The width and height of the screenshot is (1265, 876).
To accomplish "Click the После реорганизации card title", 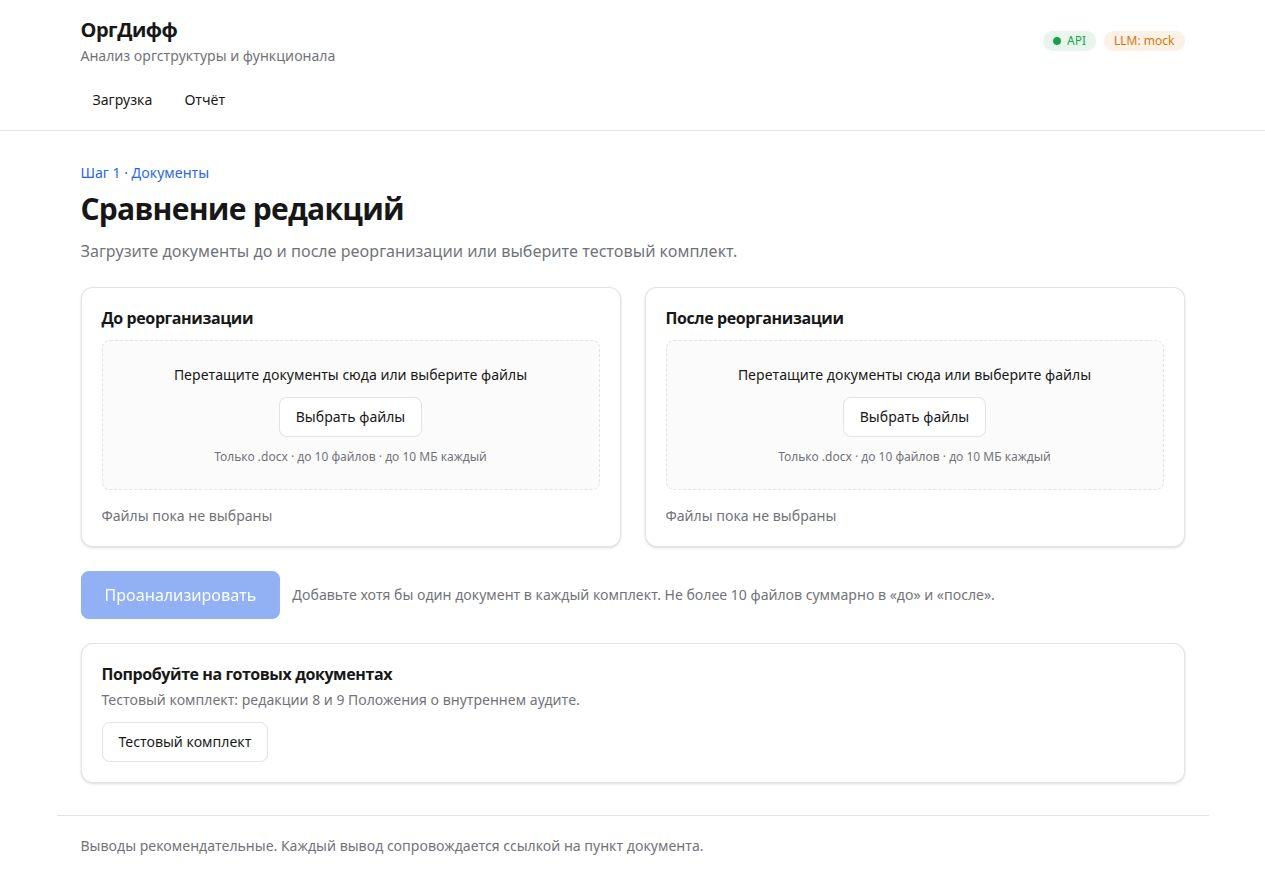I will [755, 318].
